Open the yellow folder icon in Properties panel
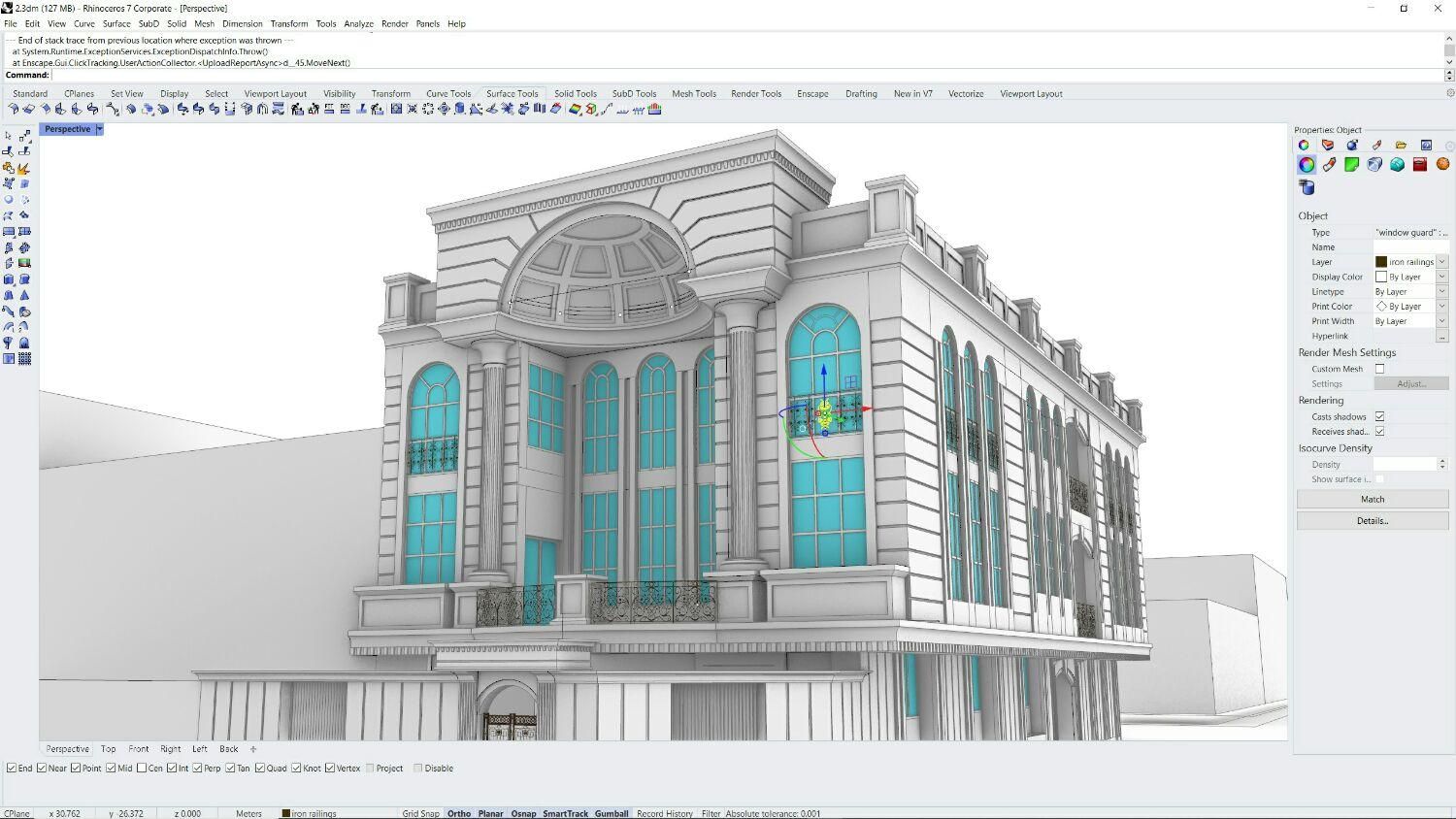This screenshot has height=819, width=1456. pos(1401,146)
